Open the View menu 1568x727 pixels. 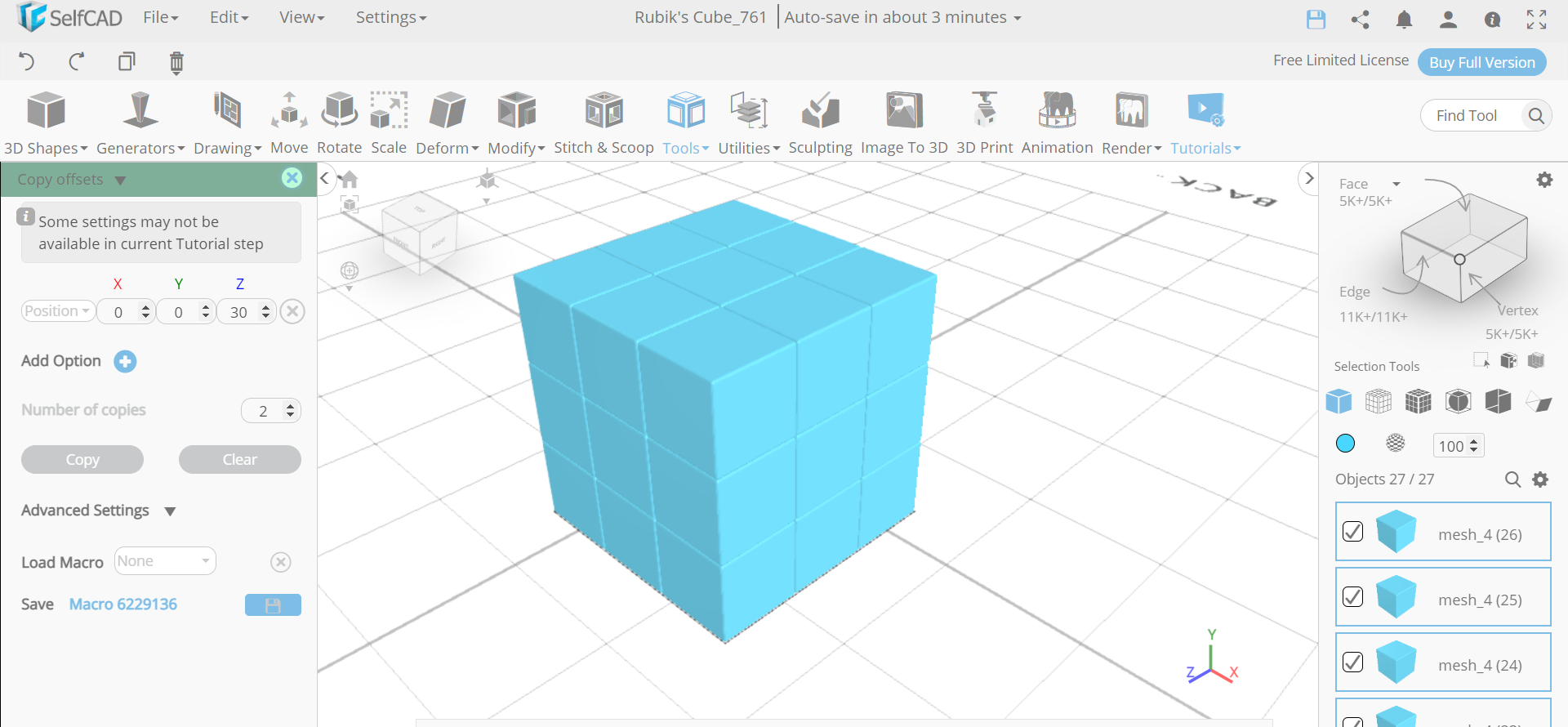301,17
